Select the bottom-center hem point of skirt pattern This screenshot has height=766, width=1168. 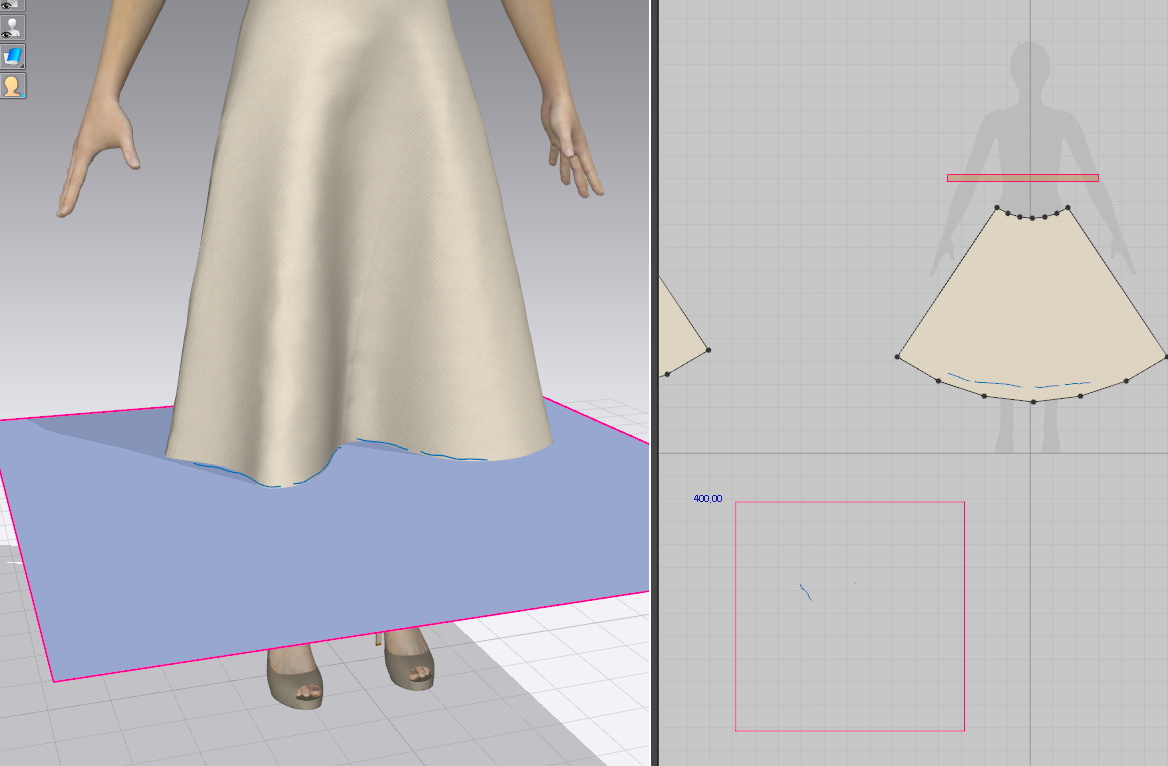1033,402
